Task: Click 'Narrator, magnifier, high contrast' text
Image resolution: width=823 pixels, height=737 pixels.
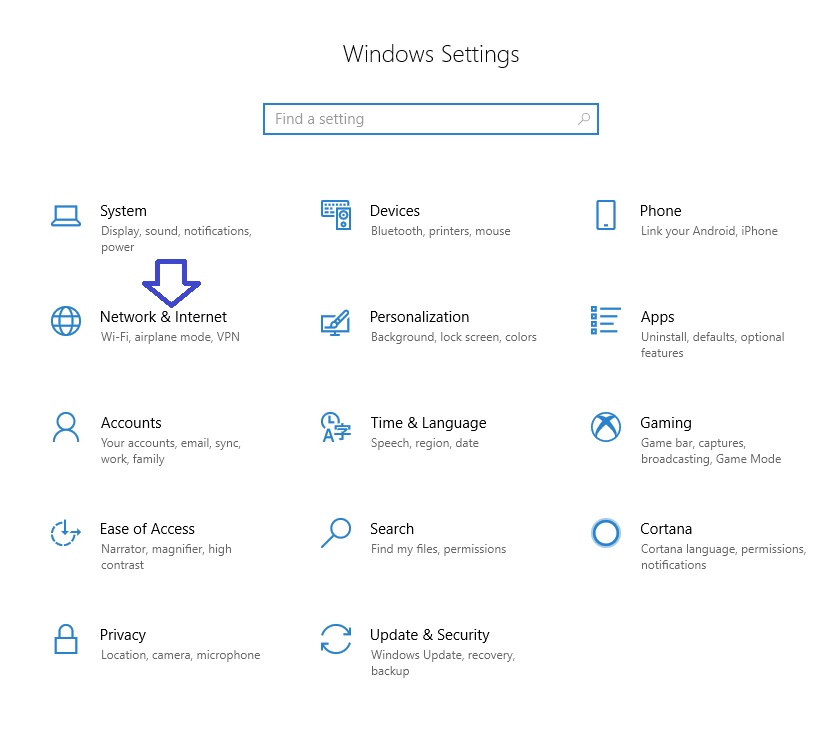Action: 166,557
